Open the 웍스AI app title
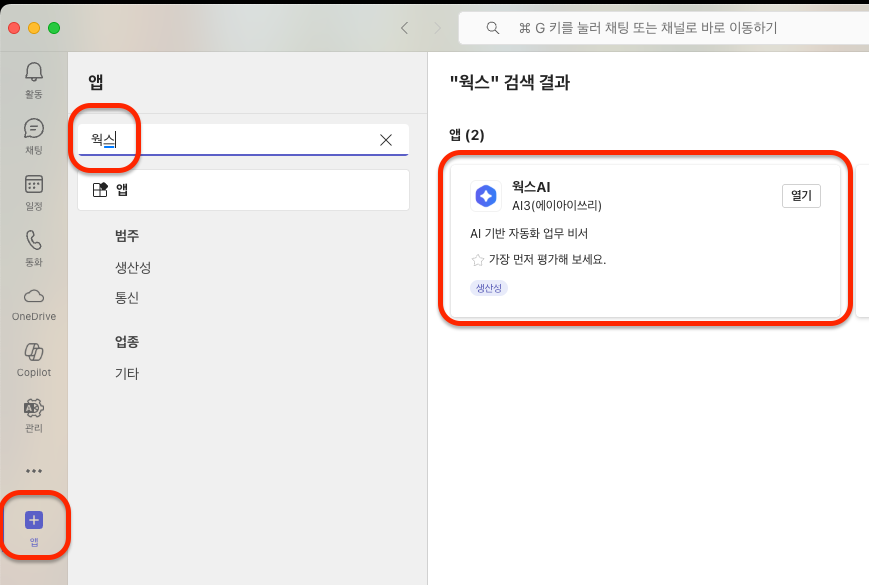This screenshot has width=869, height=585. click(x=531, y=187)
